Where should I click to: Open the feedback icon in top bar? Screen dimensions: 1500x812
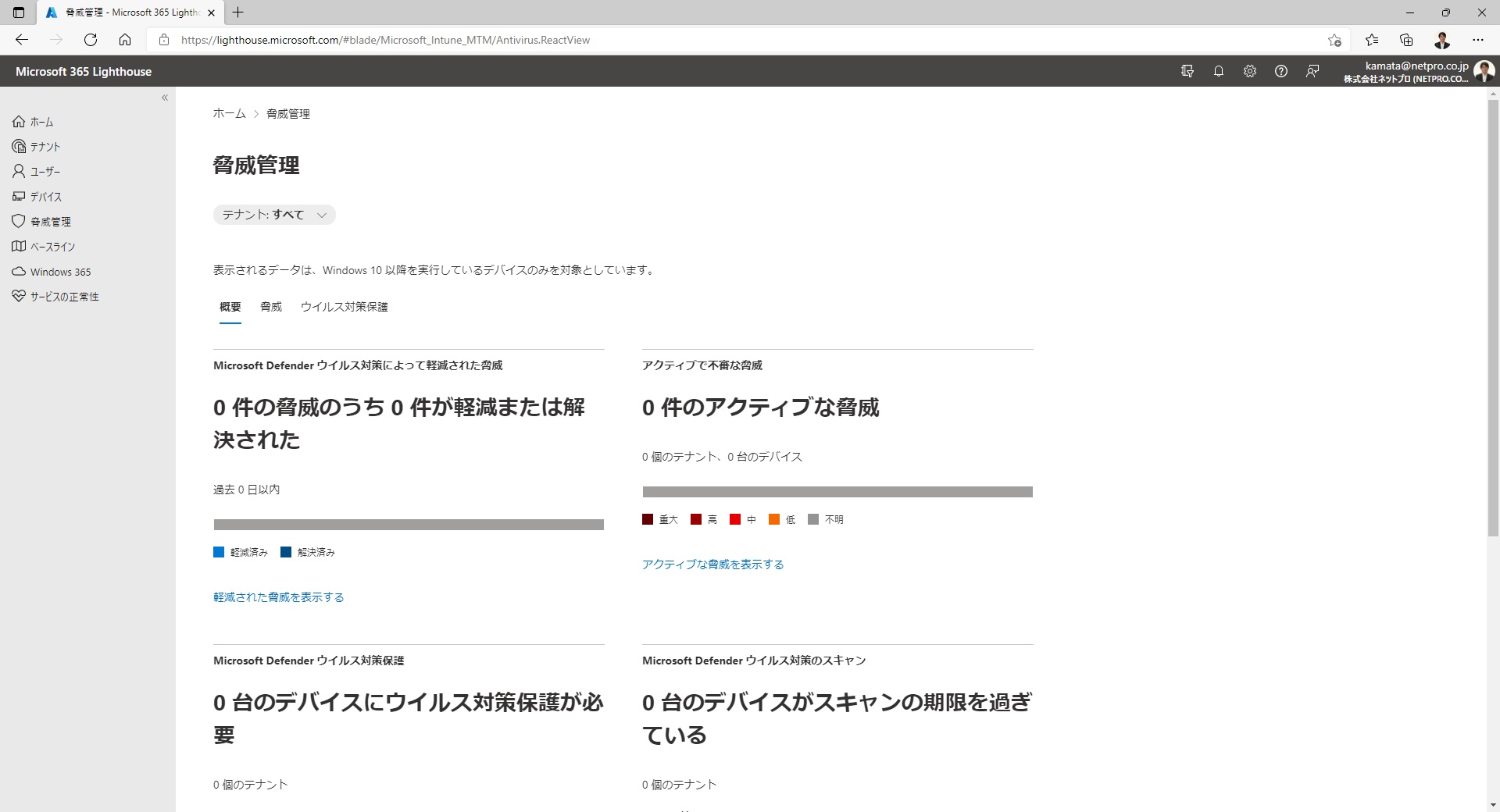(x=1312, y=71)
